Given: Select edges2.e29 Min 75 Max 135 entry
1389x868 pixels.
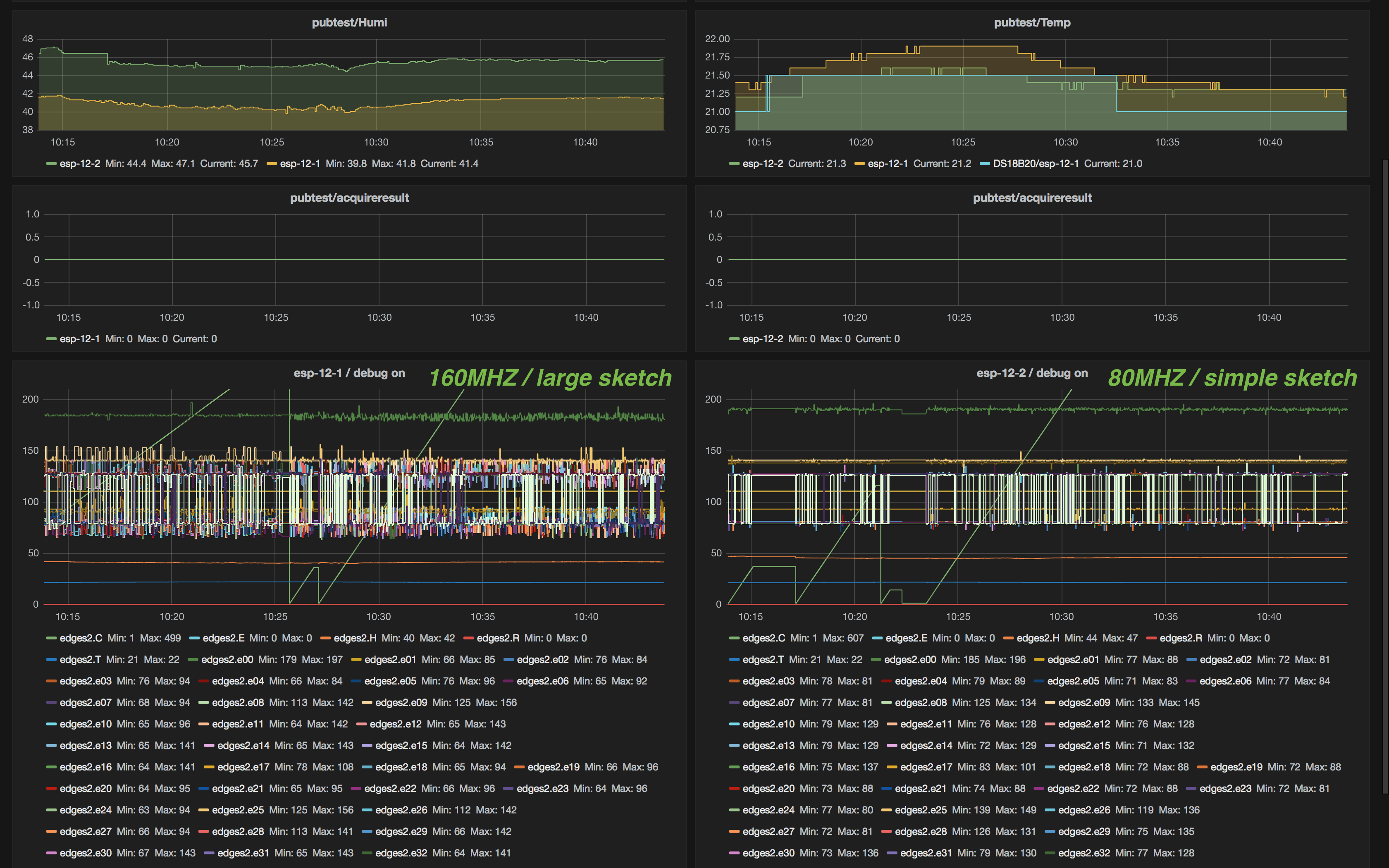Looking at the screenshot, I should coord(1084,831).
